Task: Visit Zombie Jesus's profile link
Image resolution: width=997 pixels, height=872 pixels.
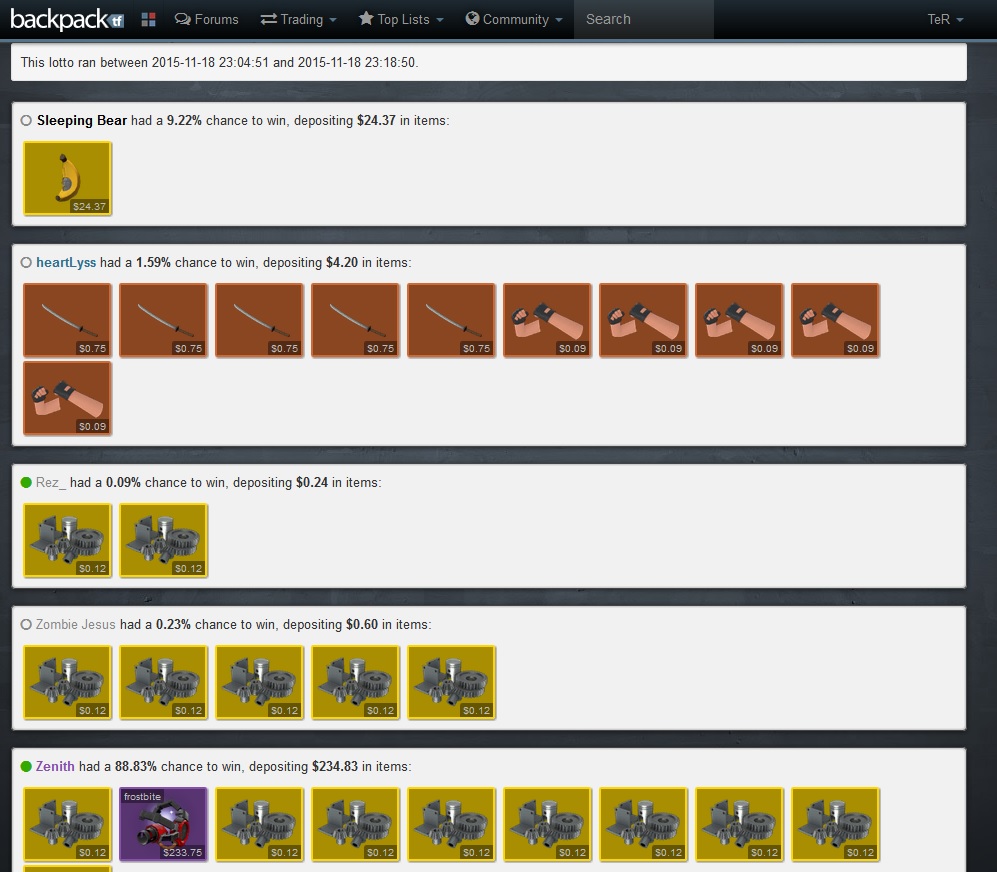Action: pyautogui.click(x=75, y=625)
